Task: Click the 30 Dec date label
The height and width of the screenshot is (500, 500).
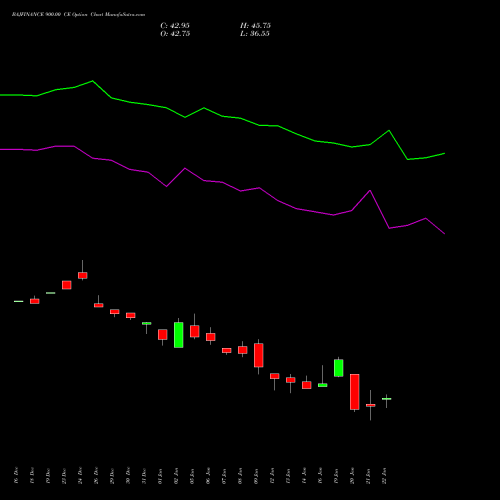Action: [128, 476]
